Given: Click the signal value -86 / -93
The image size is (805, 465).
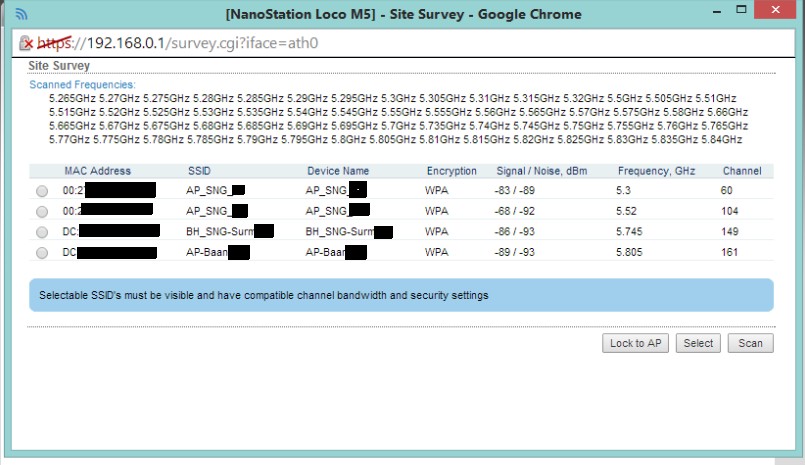Looking at the screenshot, I should coord(514,231).
